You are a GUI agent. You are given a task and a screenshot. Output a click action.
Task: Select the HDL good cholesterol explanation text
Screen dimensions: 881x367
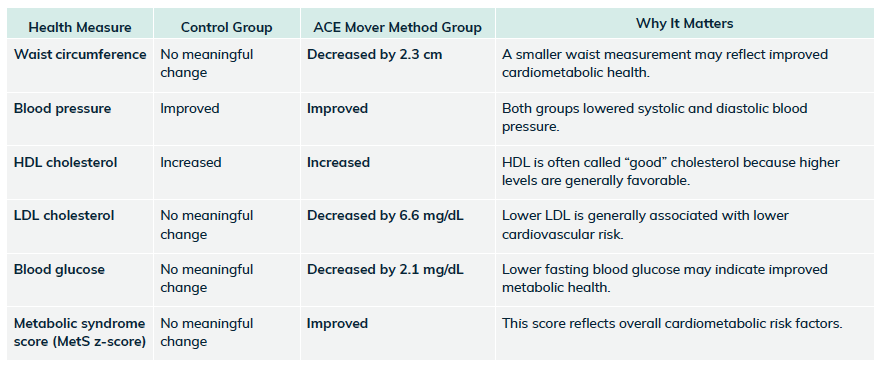[671, 171]
